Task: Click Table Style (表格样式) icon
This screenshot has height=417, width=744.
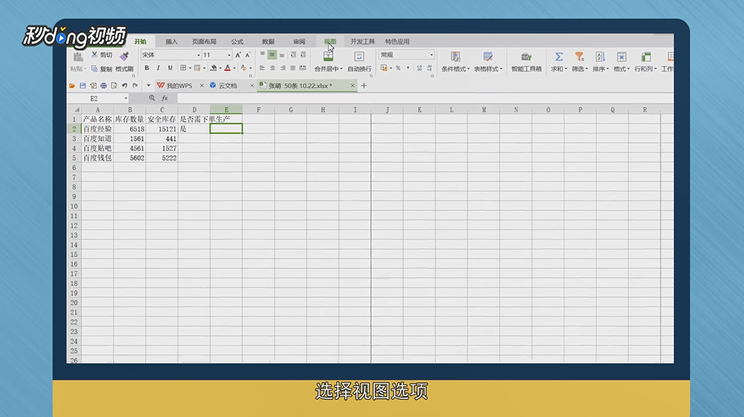Action: pos(488,57)
